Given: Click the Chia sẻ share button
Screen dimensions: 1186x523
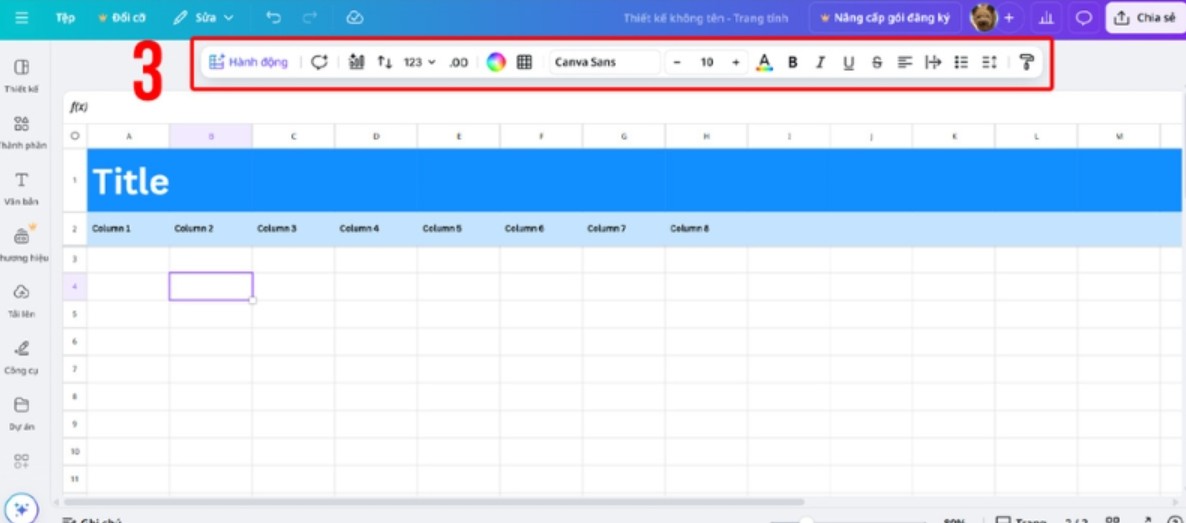Looking at the screenshot, I should [1145, 18].
